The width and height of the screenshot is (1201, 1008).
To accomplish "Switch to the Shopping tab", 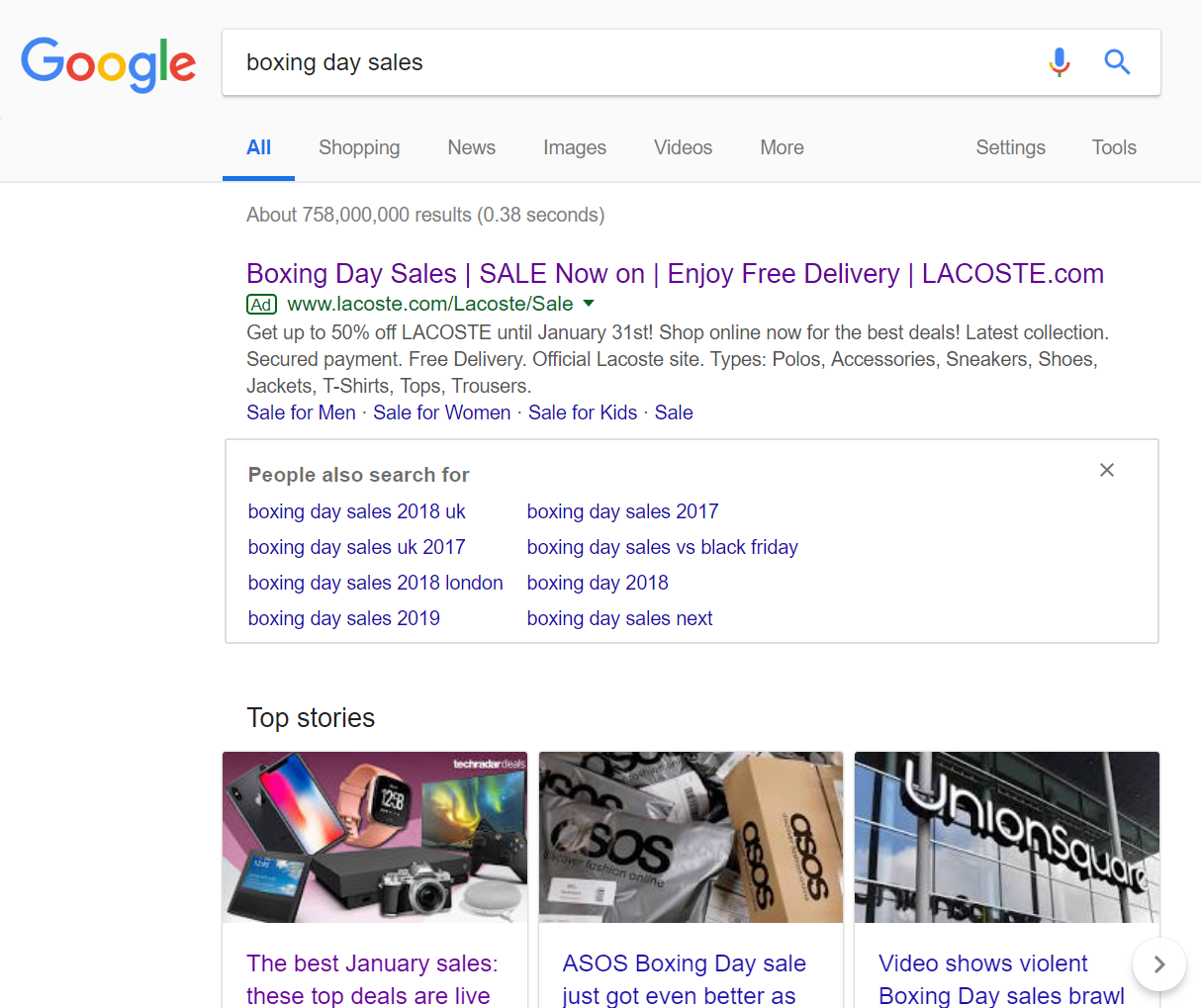I will [359, 147].
